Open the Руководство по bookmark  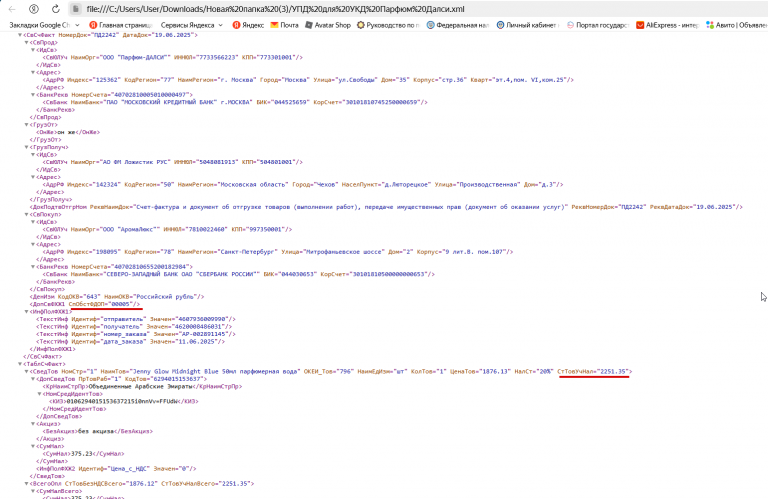click(x=388, y=25)
